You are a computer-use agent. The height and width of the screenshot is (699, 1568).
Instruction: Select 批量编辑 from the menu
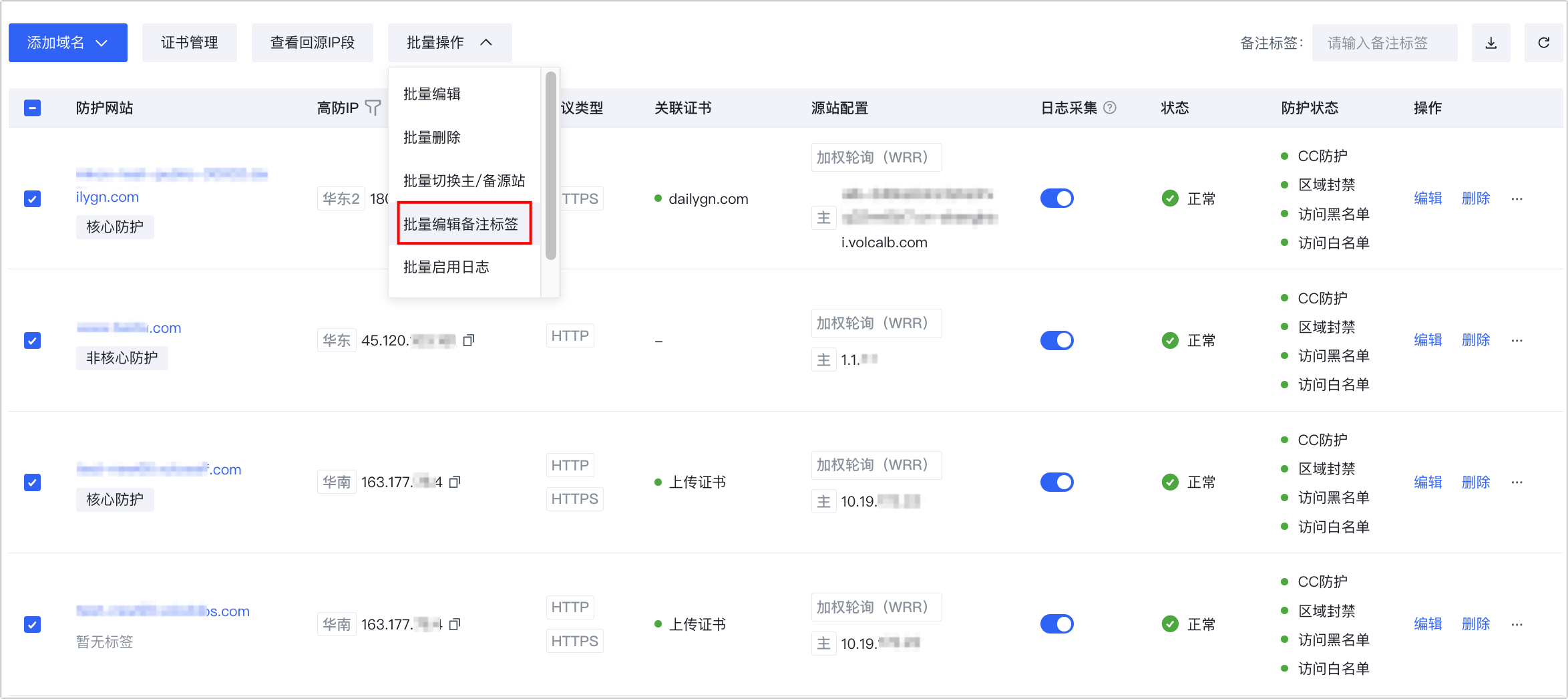point(465,94)
